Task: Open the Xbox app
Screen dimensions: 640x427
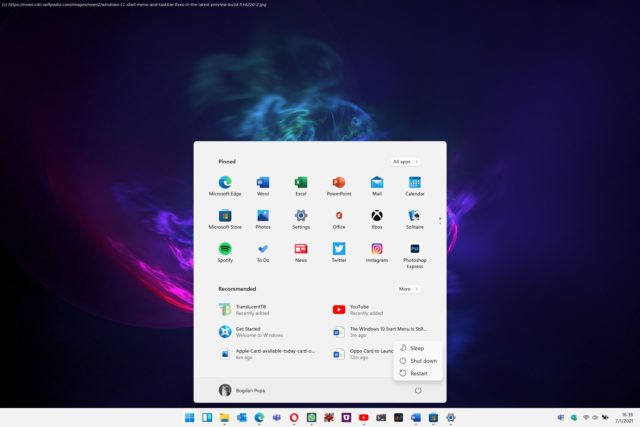Action: click(x=377, y=219)
